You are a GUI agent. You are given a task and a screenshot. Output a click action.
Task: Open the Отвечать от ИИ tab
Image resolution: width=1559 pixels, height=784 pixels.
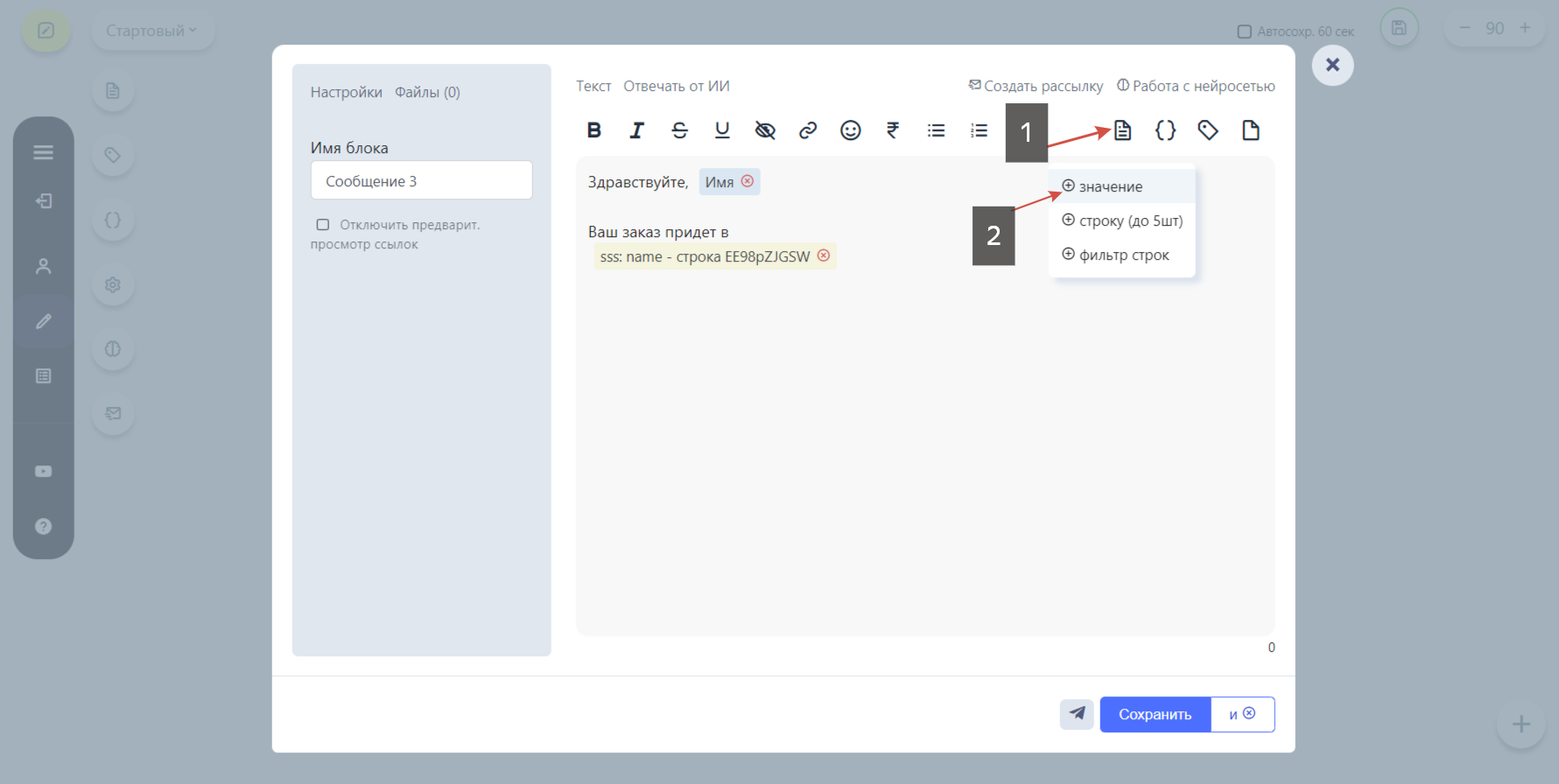(x=677, y=86)
